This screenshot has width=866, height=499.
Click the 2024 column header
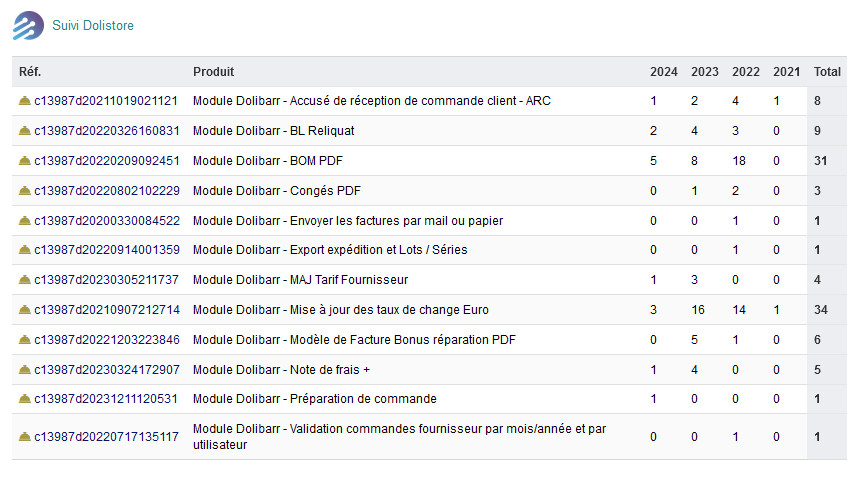coord(663,72)
